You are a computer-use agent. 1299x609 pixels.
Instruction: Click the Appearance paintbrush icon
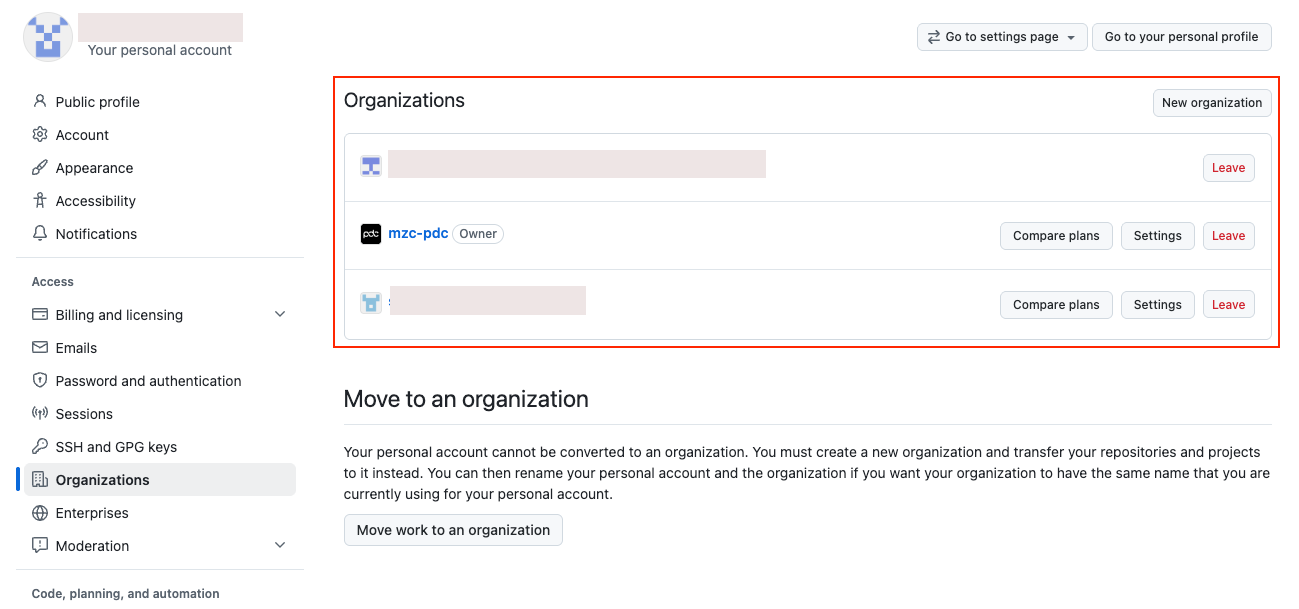[x=40, y=168]
